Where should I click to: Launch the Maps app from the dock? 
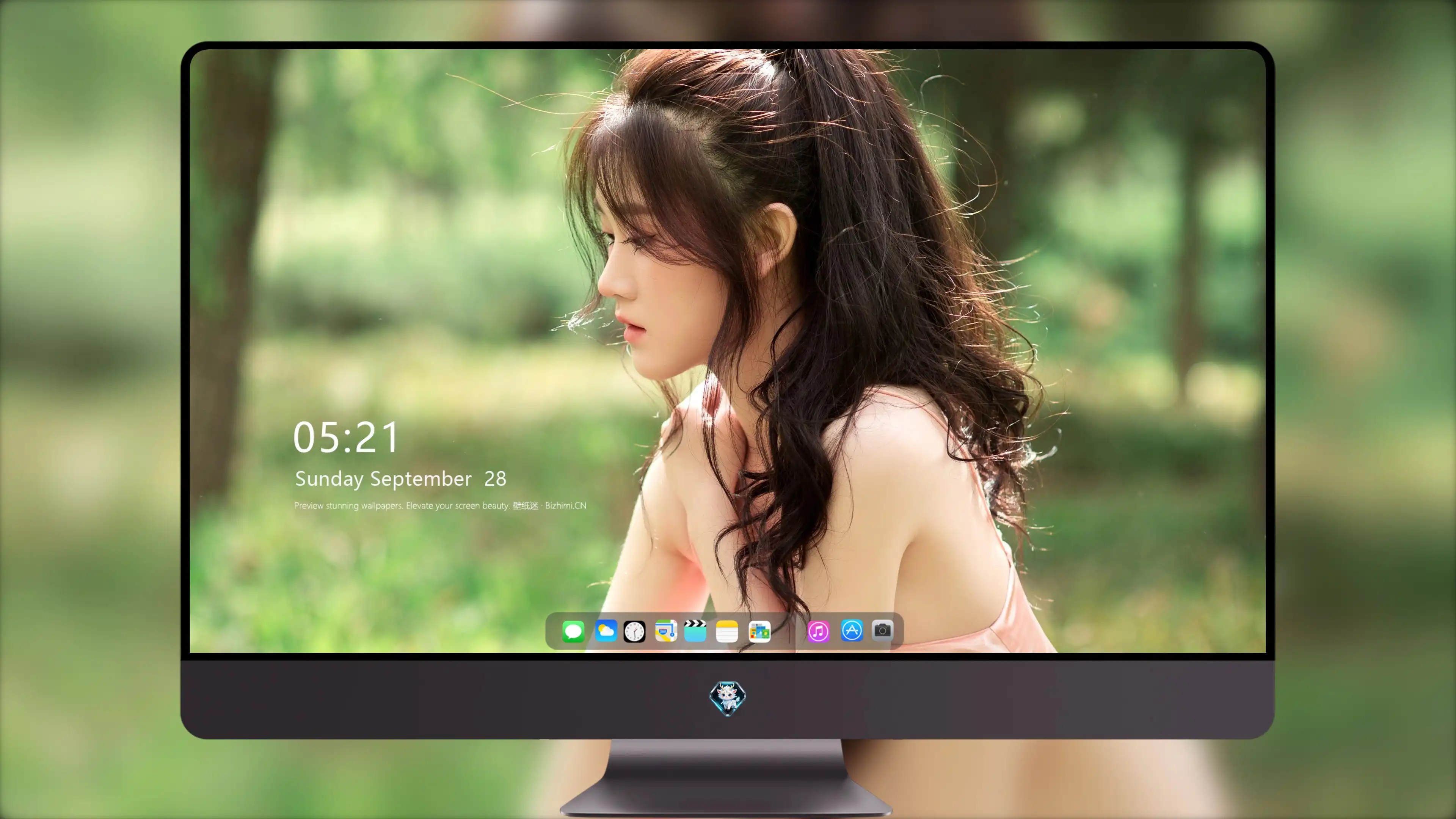pos(666,631)
